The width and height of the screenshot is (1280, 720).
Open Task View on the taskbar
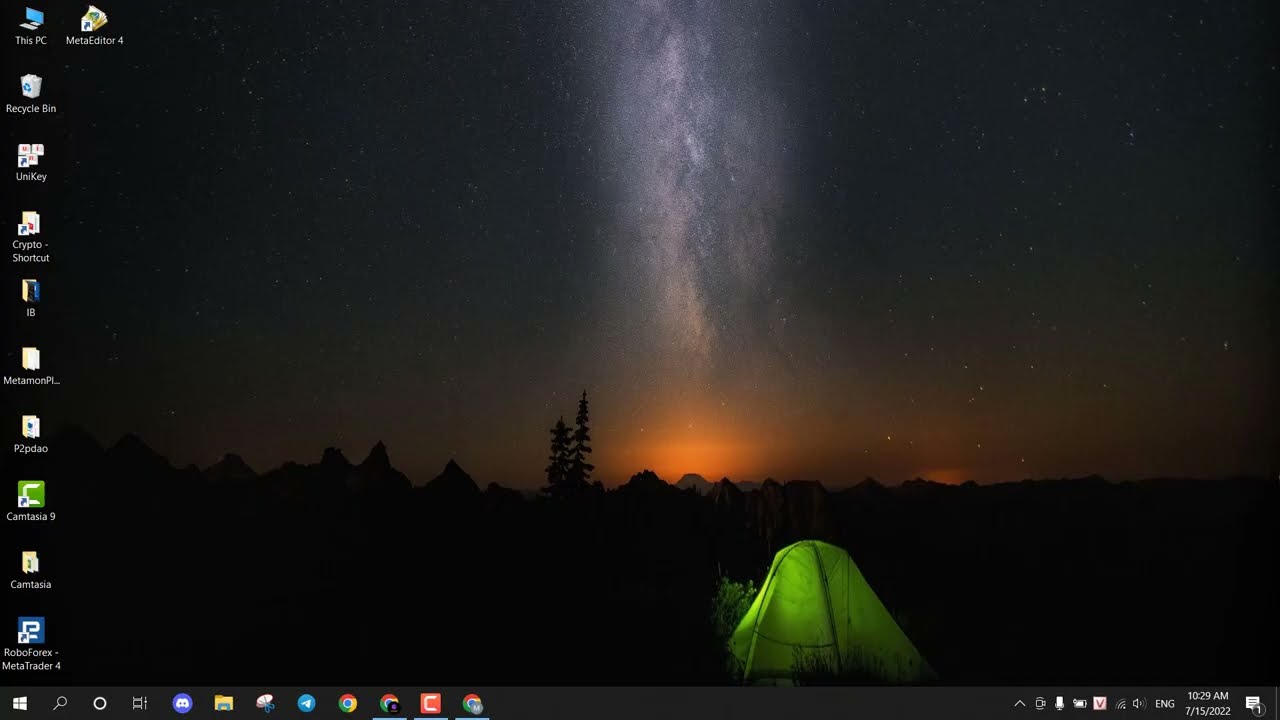140,703
